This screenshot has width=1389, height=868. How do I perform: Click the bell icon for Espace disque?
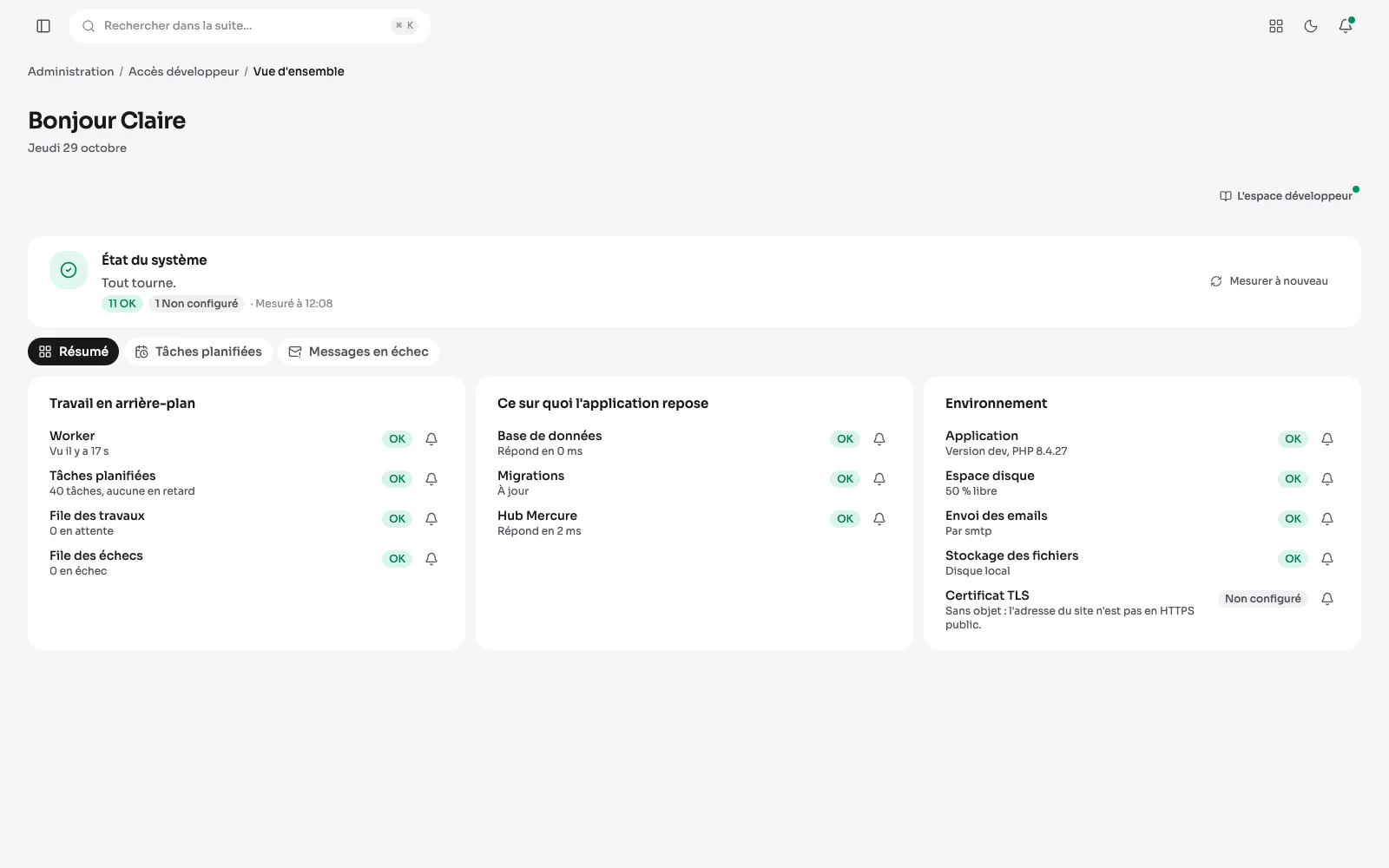pyautogui.click(x=1327, y=479)
